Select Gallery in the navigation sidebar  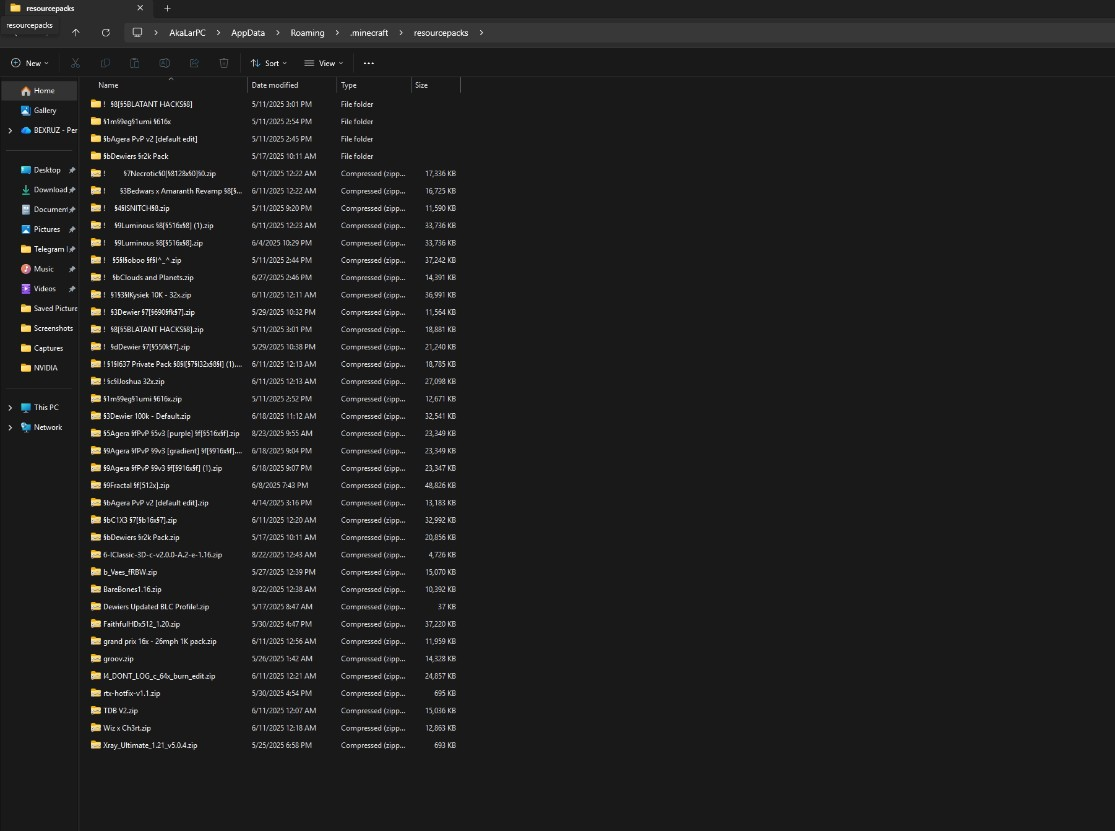tap(45, 110)
